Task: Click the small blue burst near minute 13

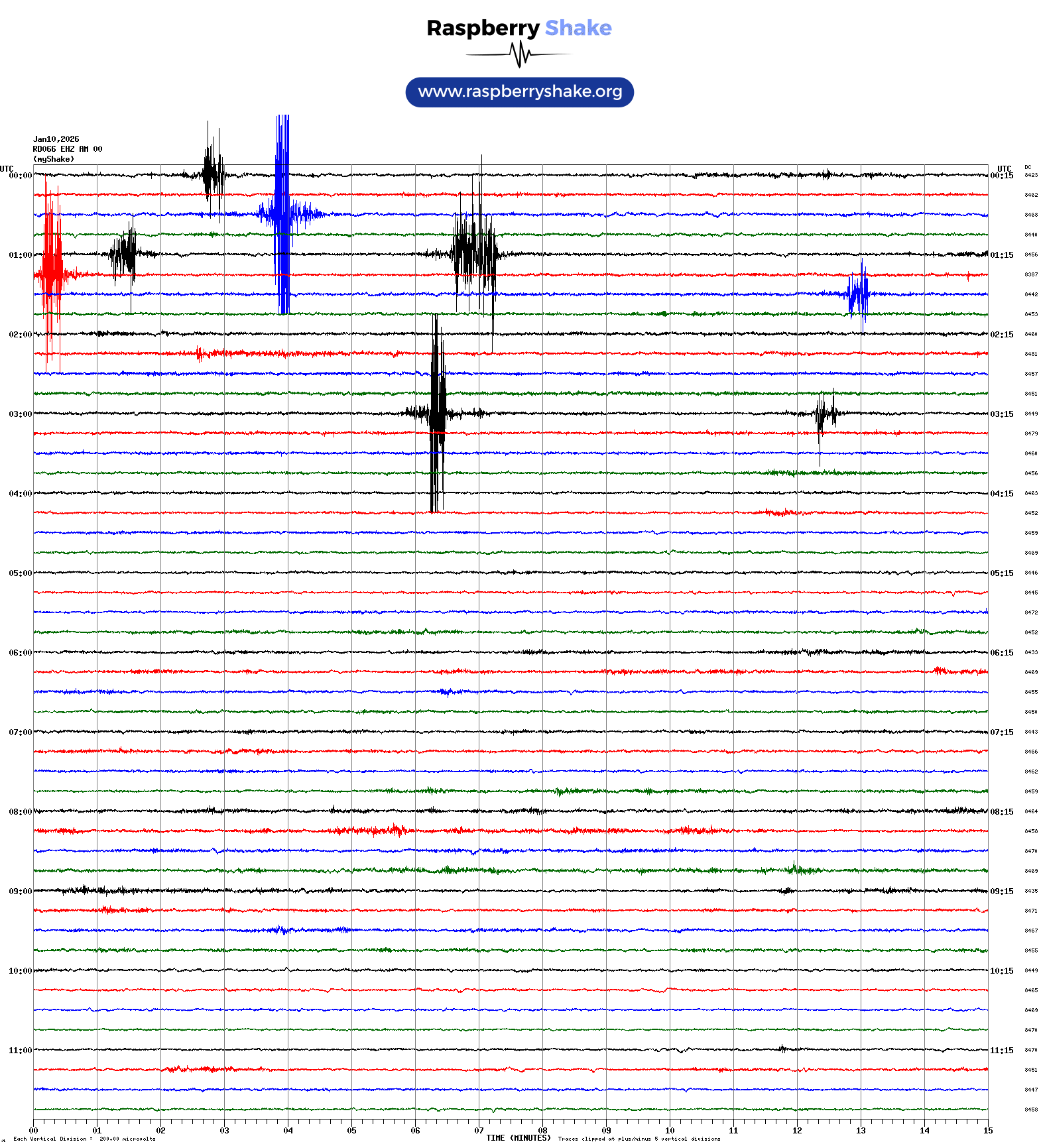Action: (859, 293)
